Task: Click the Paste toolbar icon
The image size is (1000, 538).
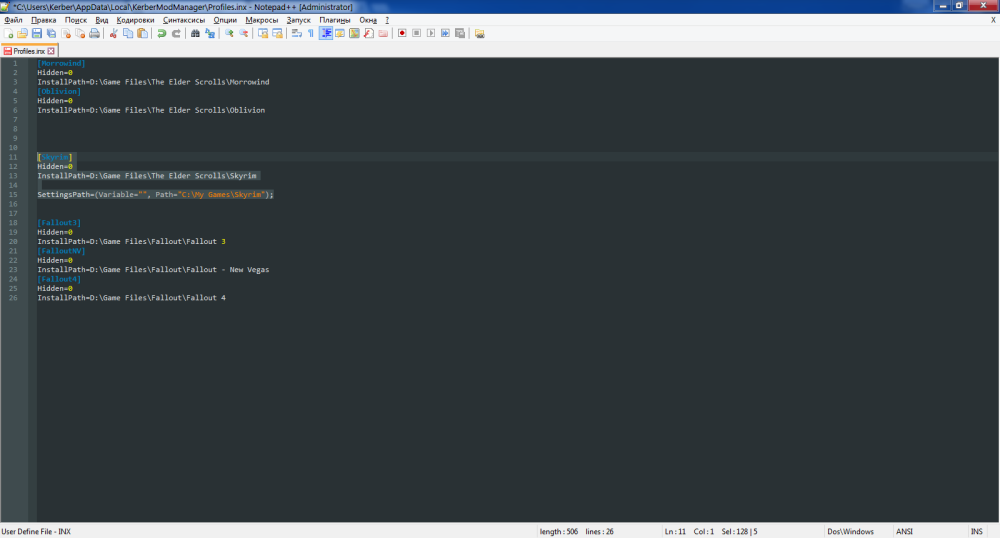Action: (142, 33)
